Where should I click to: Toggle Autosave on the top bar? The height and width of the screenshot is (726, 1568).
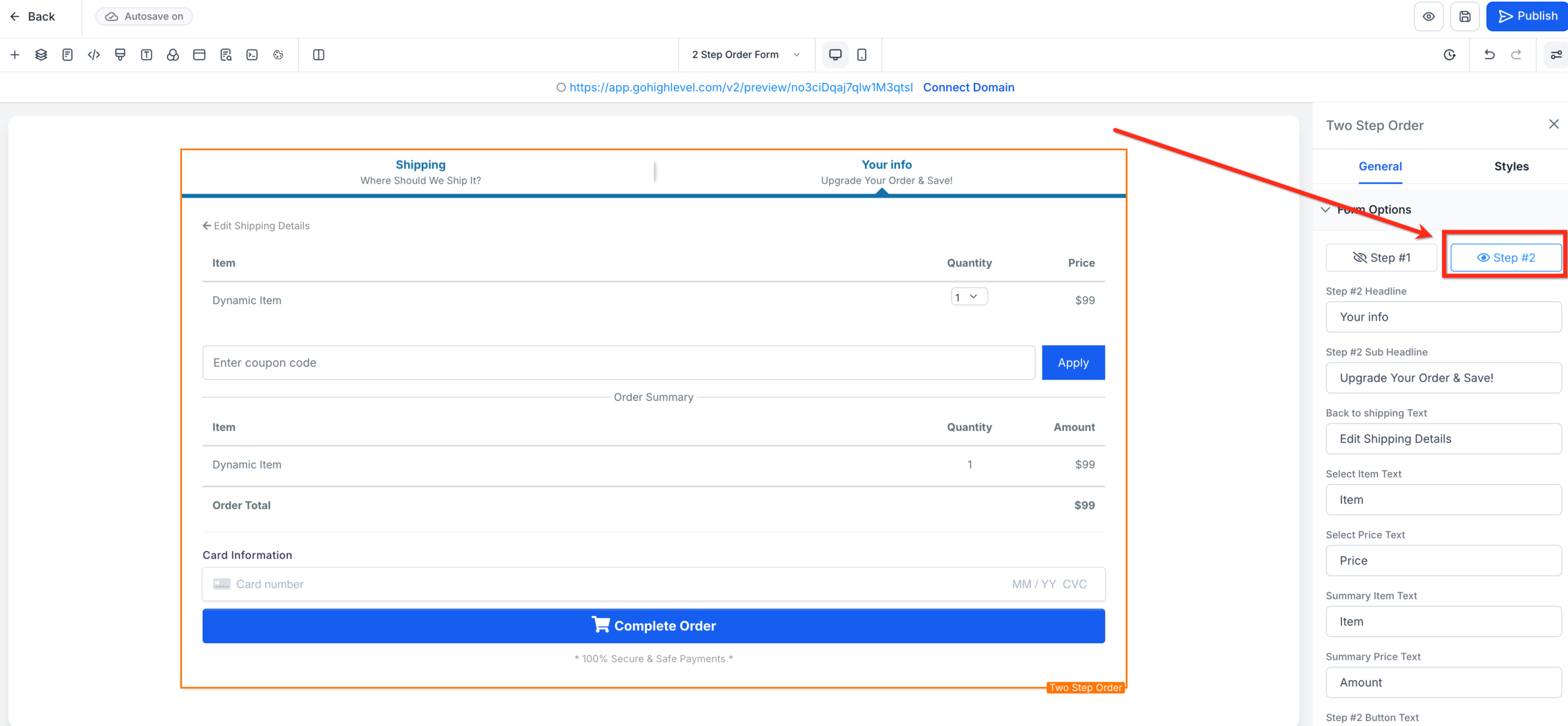click(x=143, y=16)
